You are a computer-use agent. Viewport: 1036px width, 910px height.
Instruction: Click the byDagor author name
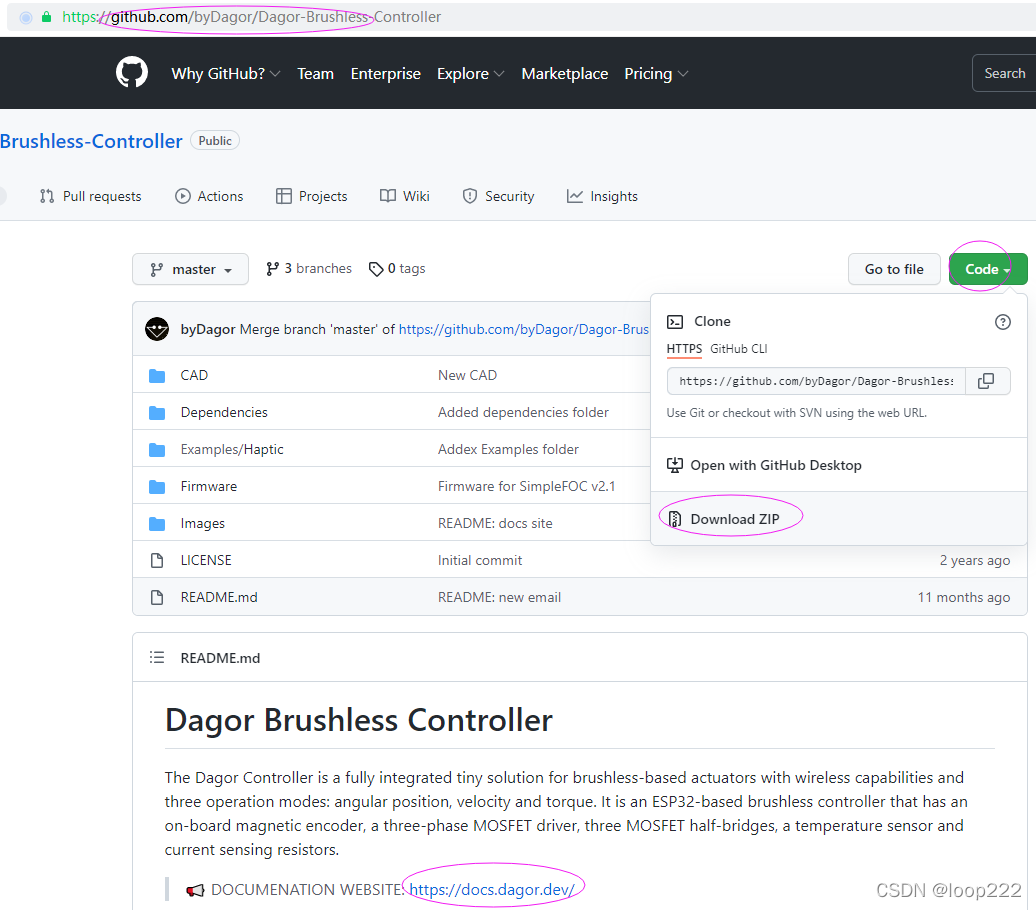(x=207, y=329)
